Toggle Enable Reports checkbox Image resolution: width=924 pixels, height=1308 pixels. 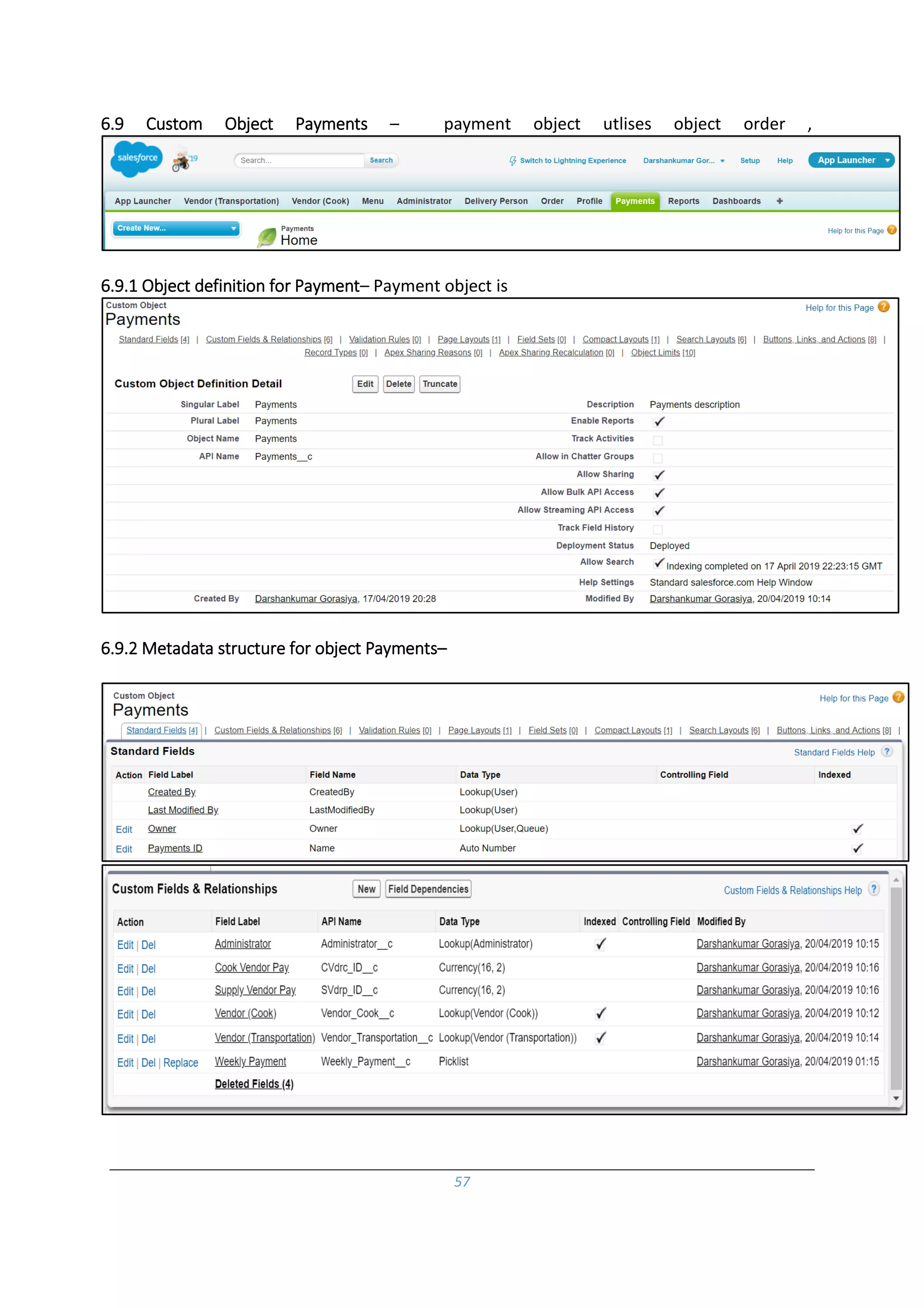659,422
